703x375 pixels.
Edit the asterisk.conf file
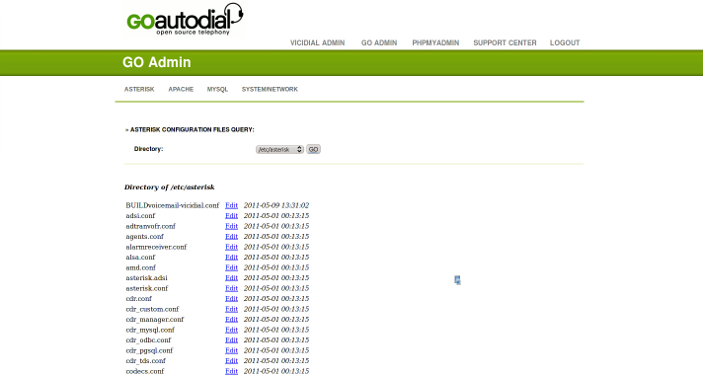231,288
